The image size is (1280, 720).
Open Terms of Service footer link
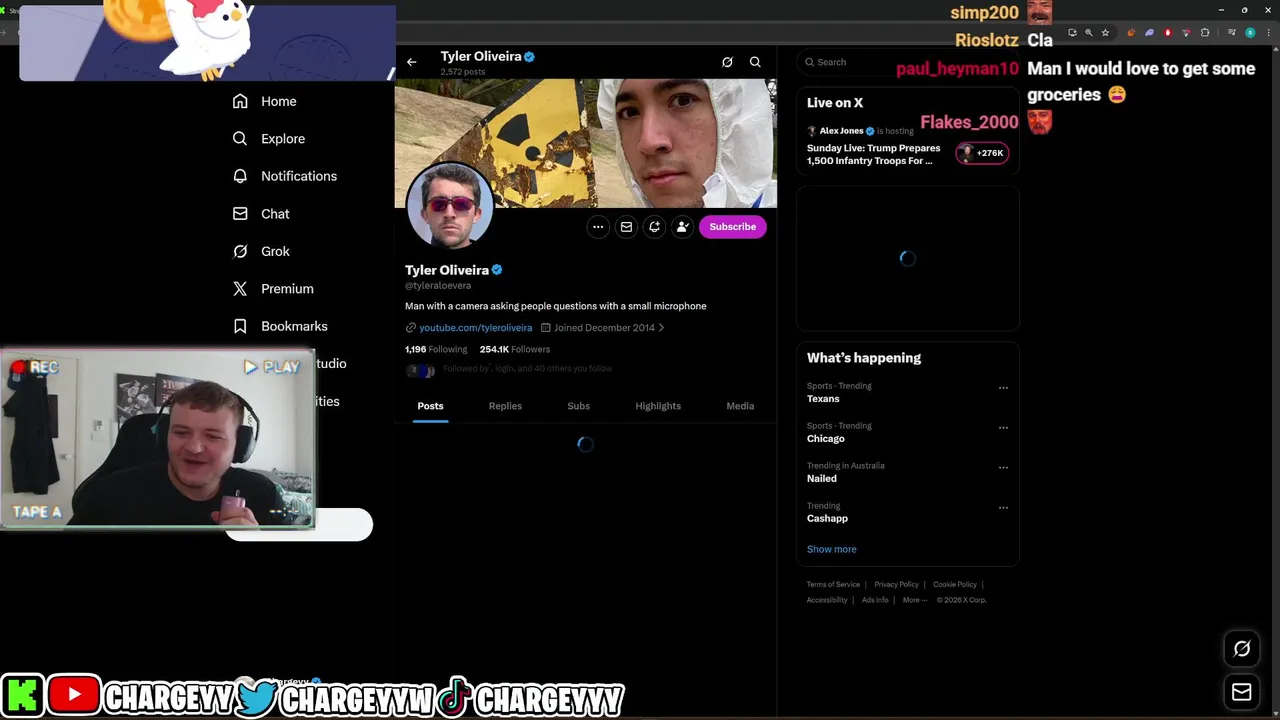[x=833, y=584]
